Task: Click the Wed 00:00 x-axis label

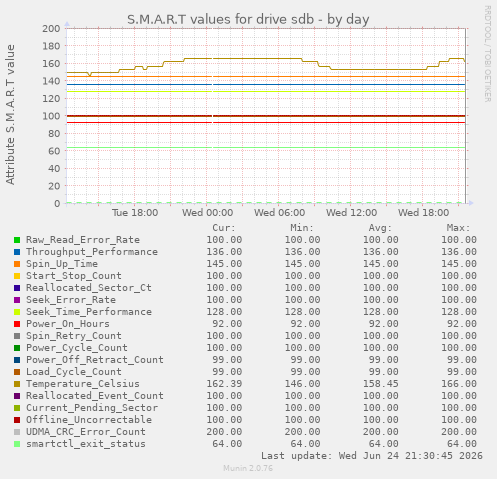Action: tap(207, 213)
